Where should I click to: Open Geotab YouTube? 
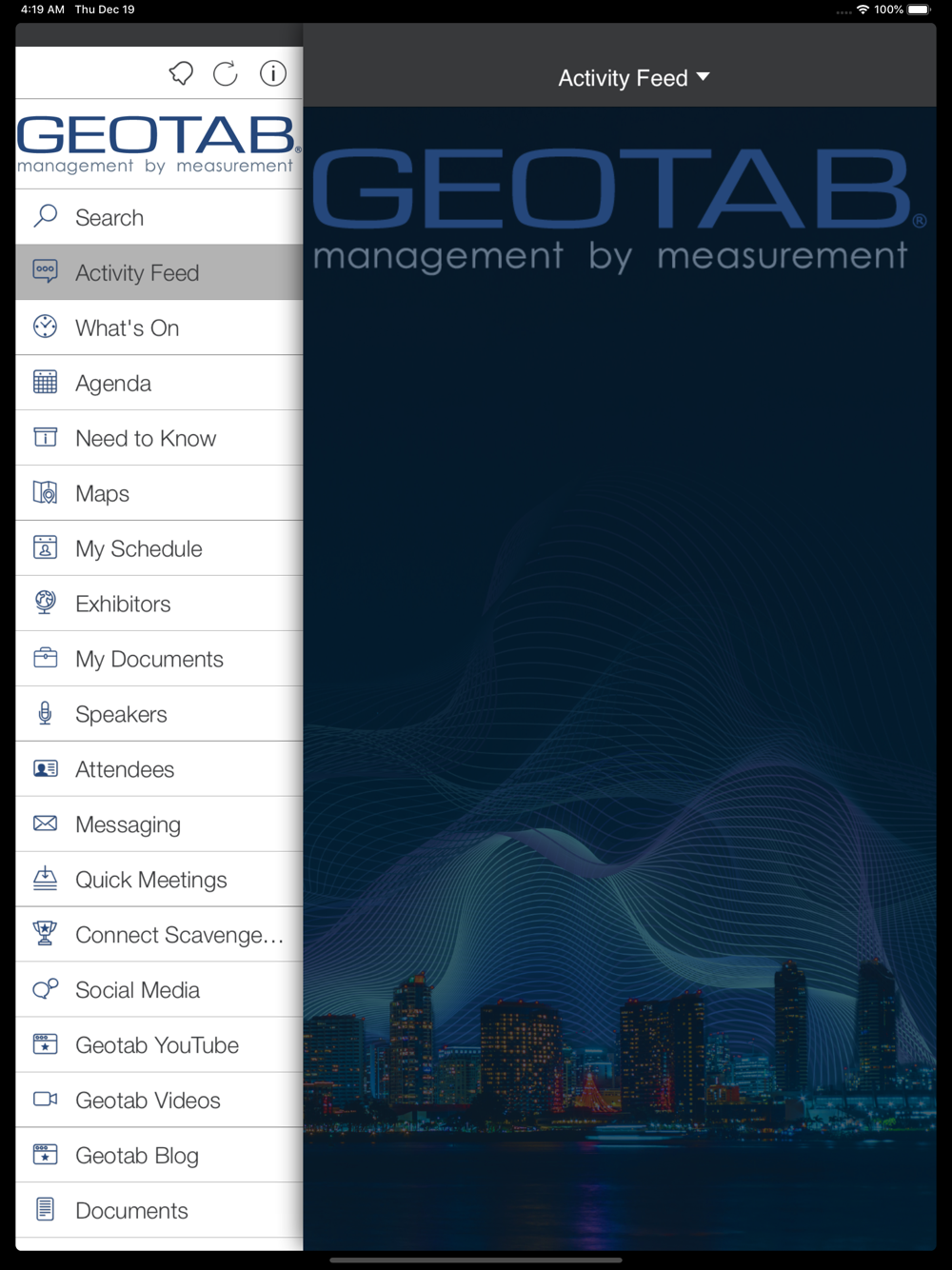[x=159, y=1045]
